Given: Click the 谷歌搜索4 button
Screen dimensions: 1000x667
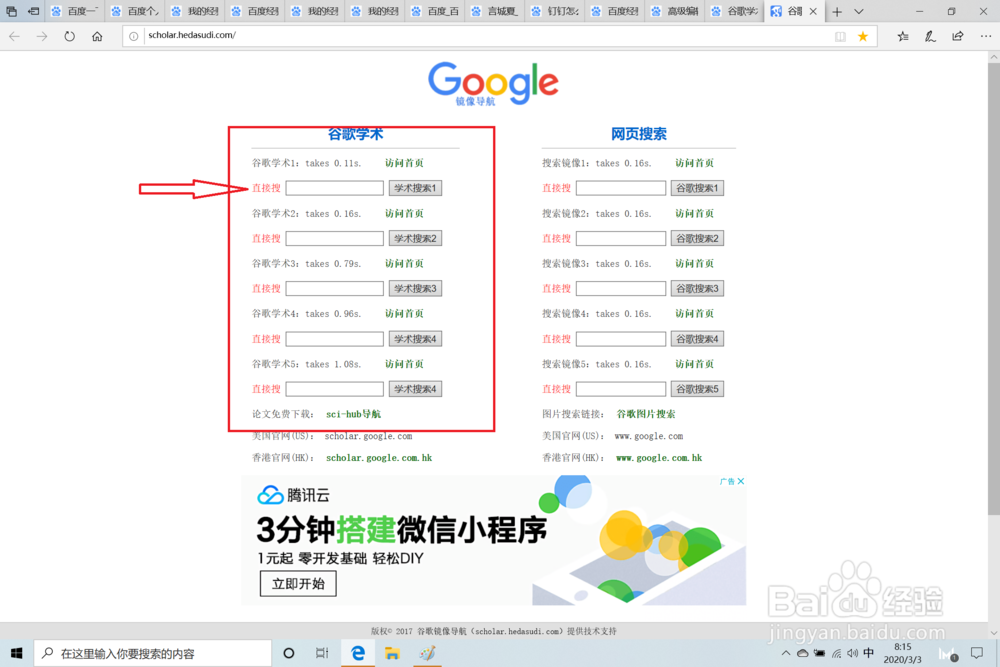Looking at the screenshot, I should click(x=697, y=339).
